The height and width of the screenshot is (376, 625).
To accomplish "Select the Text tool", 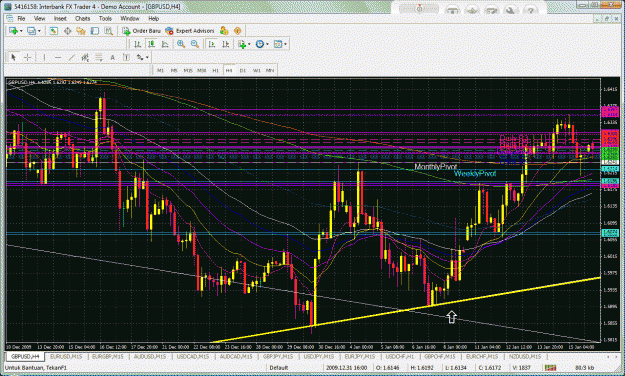I will (112, 57).
